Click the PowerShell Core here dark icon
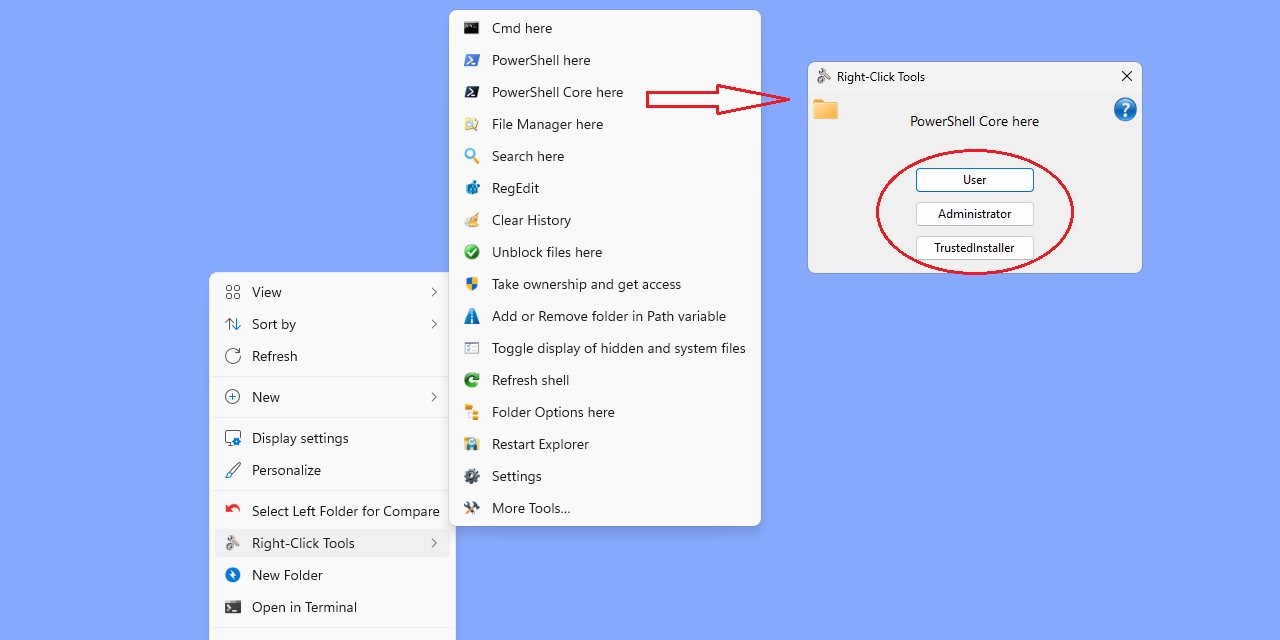Screen dimensions: 1280x640 (x=472, y=92)
